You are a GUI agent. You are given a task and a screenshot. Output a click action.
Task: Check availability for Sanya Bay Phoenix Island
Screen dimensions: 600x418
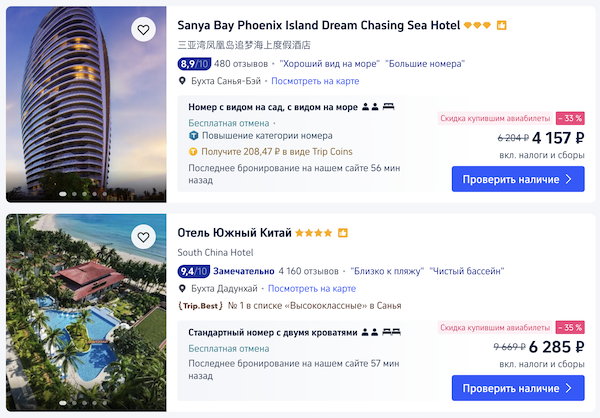517,179
